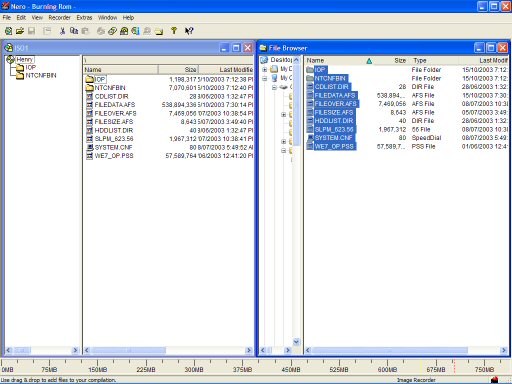Click the IOP folder icon in File Browser list

click(x=310, y=70)
